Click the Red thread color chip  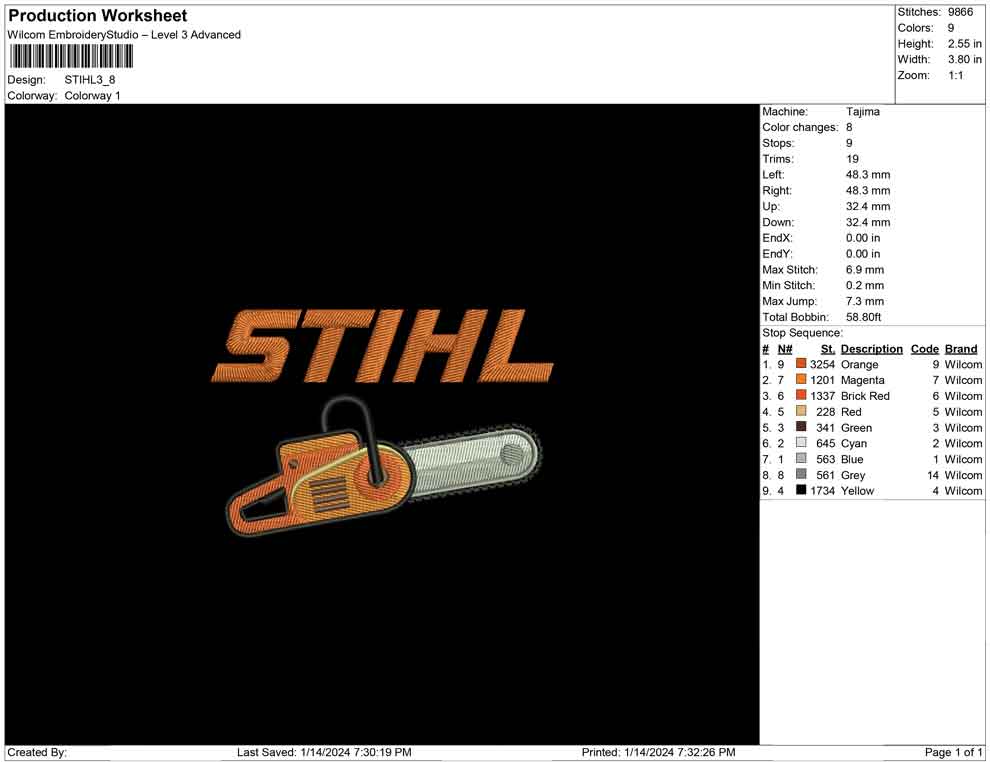point(801,412)
